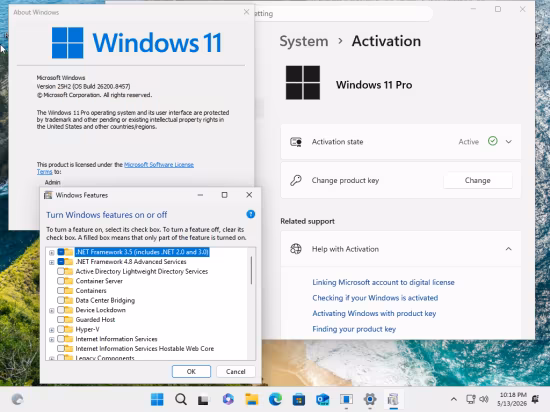Image resolution: width=550 pixels, height=412 pixels.
Task: Click the Windows 11 Pro logo in Settings
Action: 303,83
